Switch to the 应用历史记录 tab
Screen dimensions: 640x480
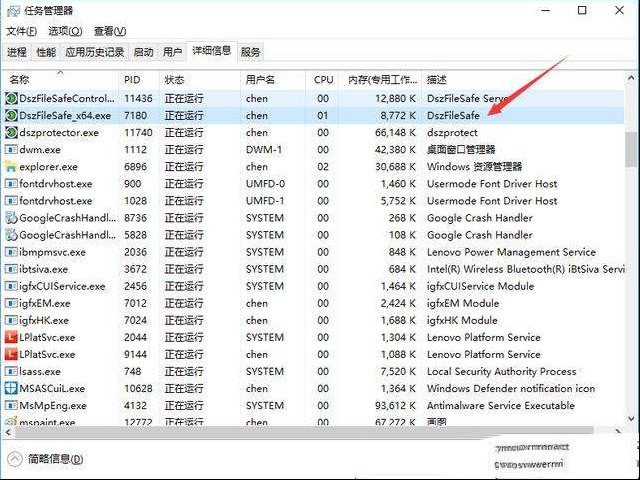coord(95,52)
